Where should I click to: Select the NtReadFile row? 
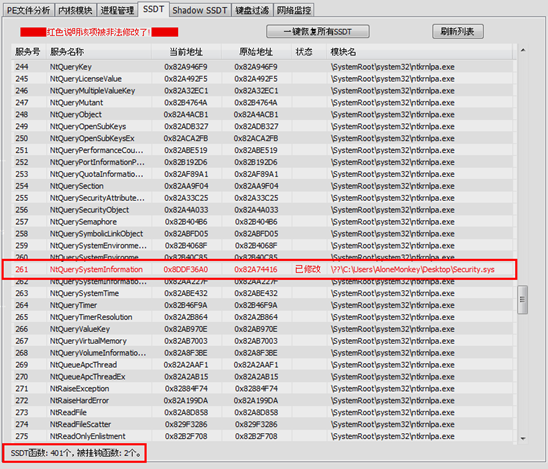click(x=262, y=412)
